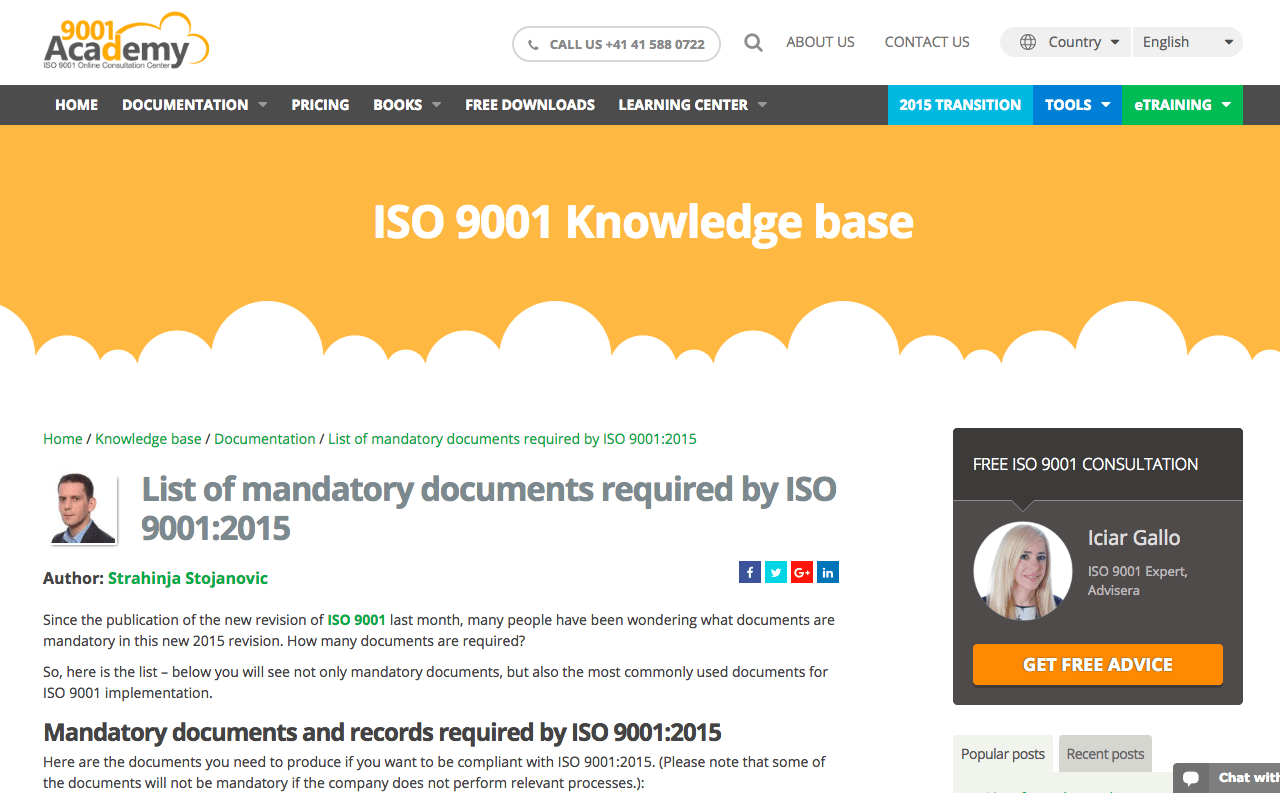This screenshot has width=1280, height=793.
Task: Share the article on LinkedIn
Action: click(828, 572)
